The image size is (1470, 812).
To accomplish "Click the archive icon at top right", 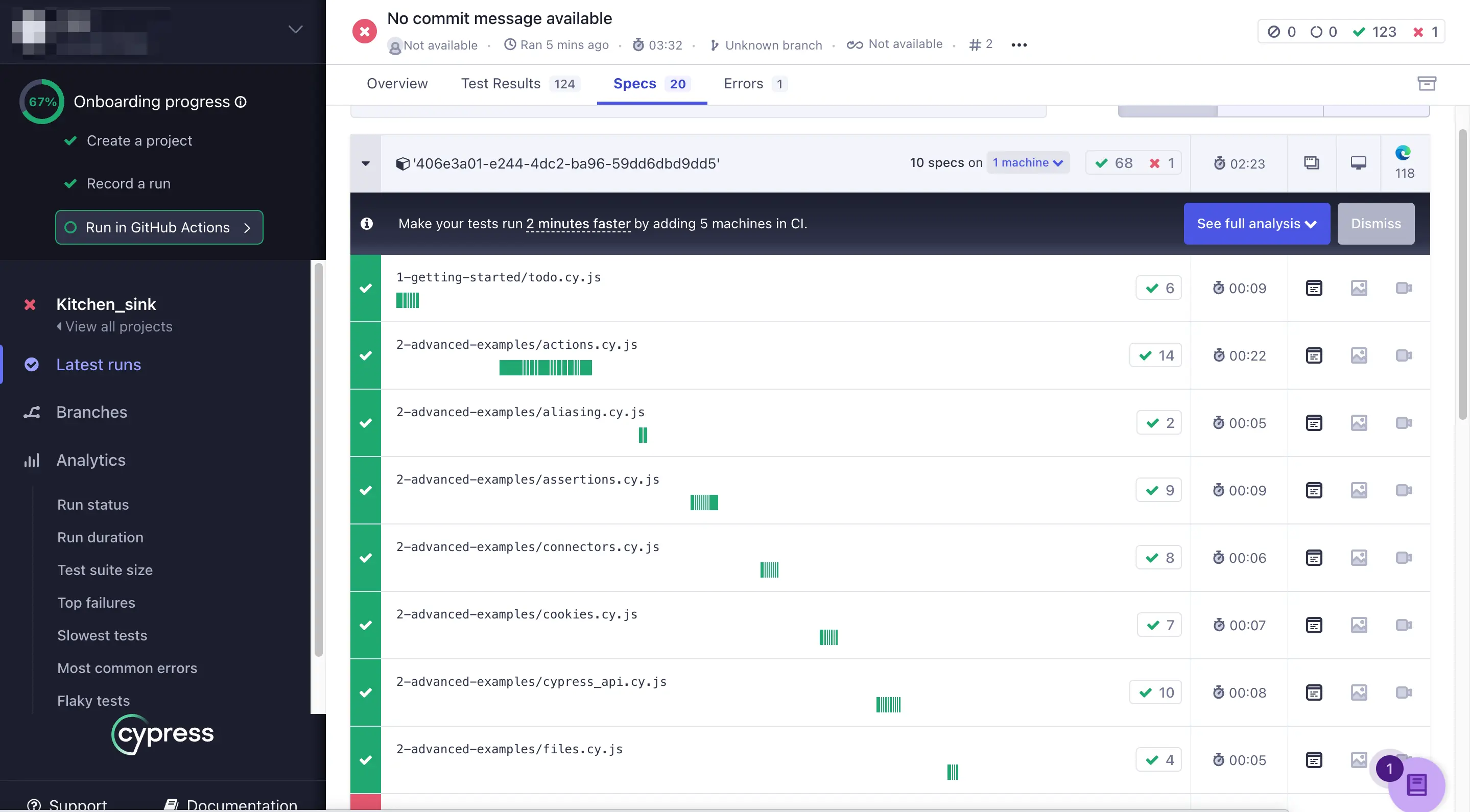I will click(x=1427, y=83).
